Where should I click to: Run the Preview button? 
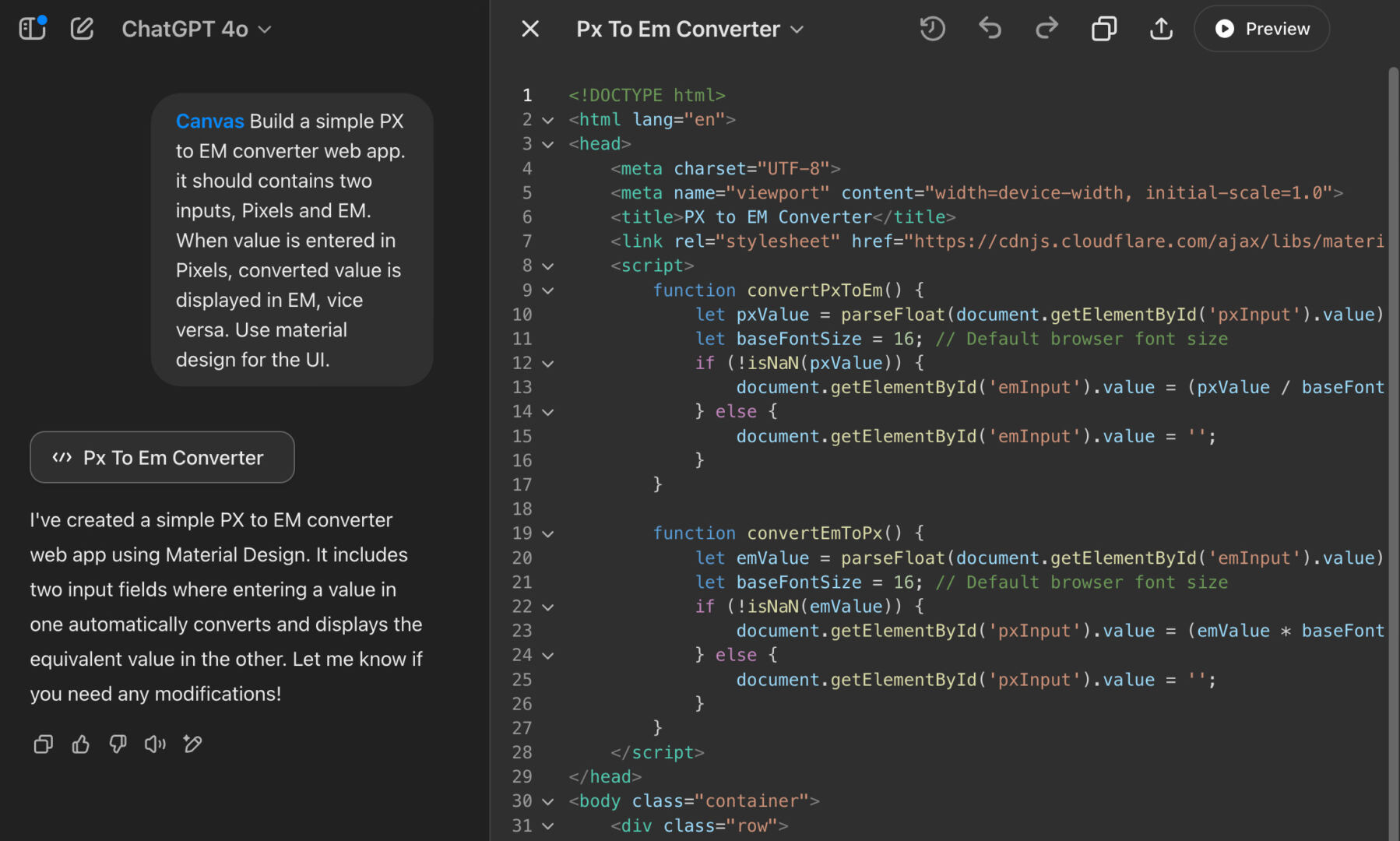(x=1261, y=29)
